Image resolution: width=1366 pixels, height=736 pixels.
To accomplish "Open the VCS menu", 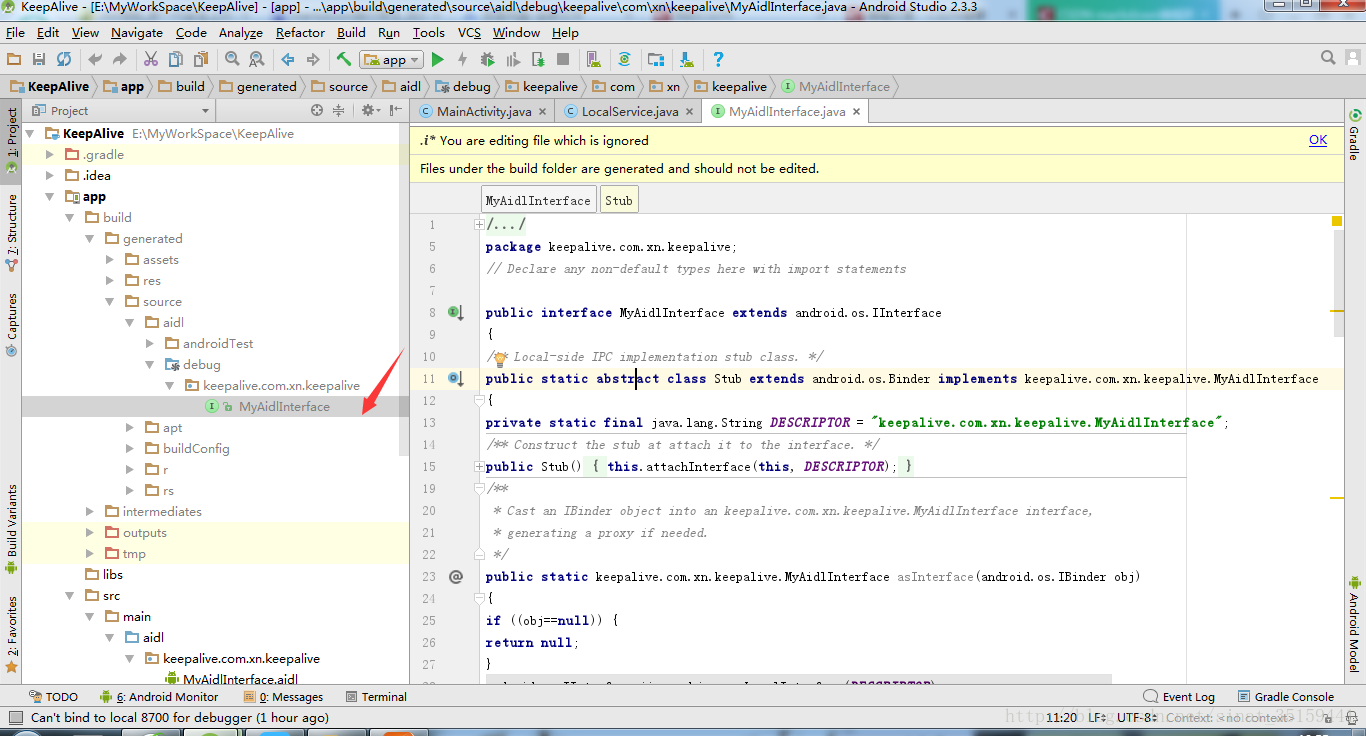I will pos(469,32).
